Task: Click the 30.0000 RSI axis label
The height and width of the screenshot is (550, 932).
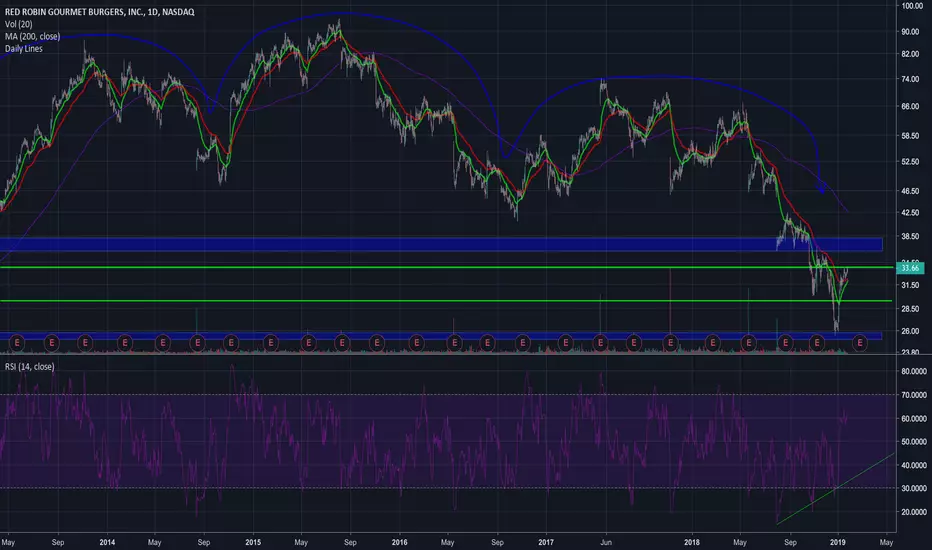Action: [x=914, y=488]
